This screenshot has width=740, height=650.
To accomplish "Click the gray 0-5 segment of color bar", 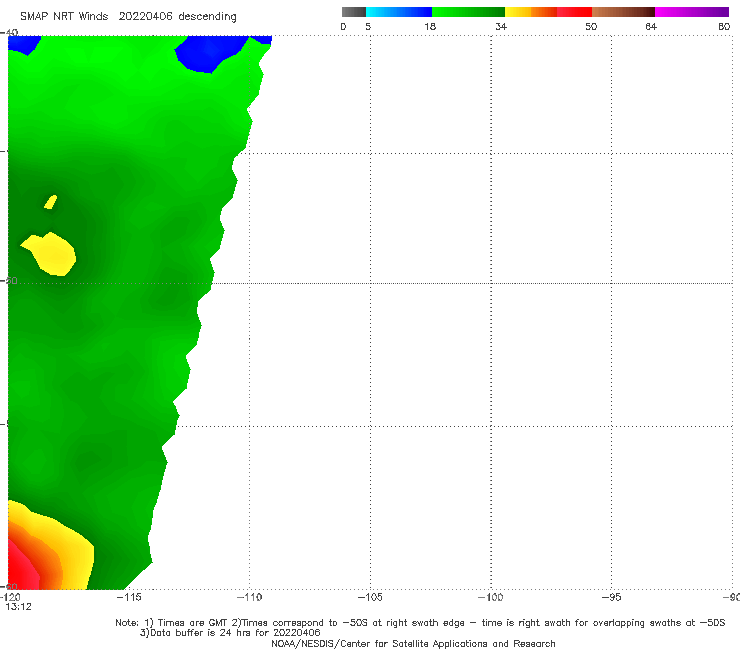I will (354, 12).
